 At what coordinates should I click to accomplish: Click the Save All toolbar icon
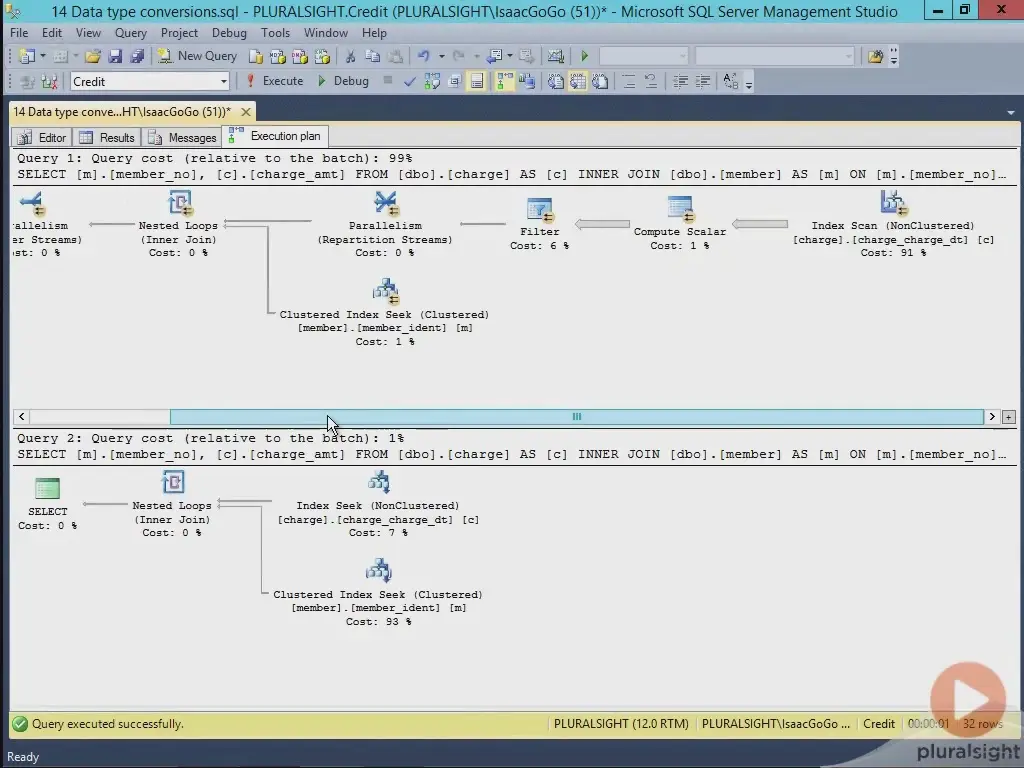(136, 56)
